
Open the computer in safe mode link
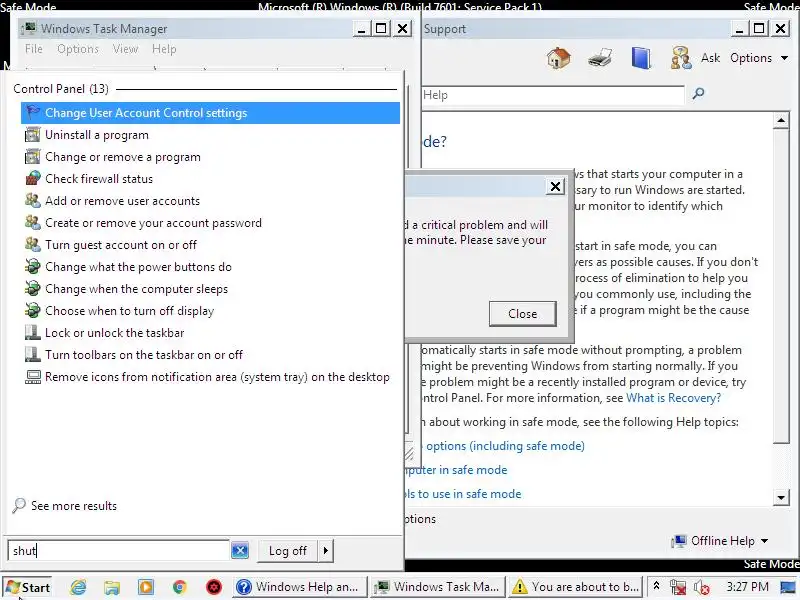(x=456, y=470)
